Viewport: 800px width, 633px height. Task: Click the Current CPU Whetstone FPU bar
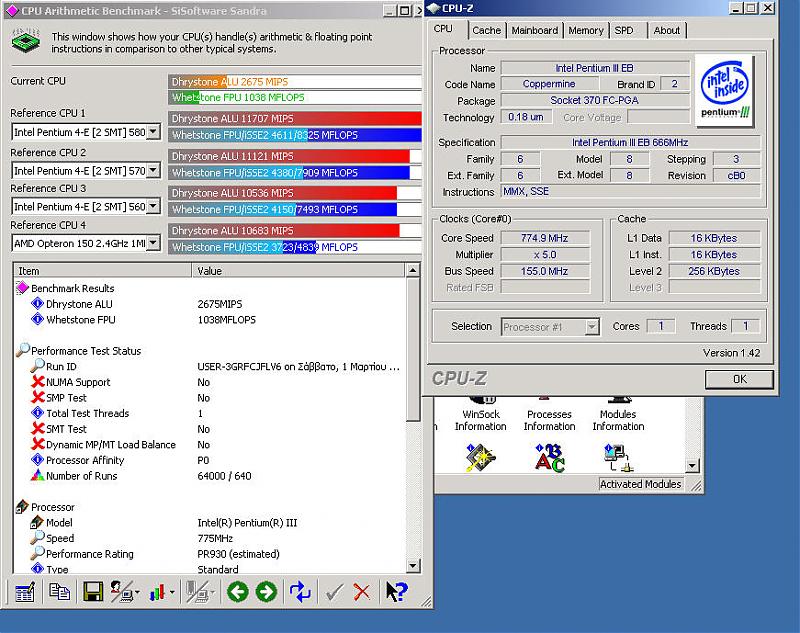point(295,97)
